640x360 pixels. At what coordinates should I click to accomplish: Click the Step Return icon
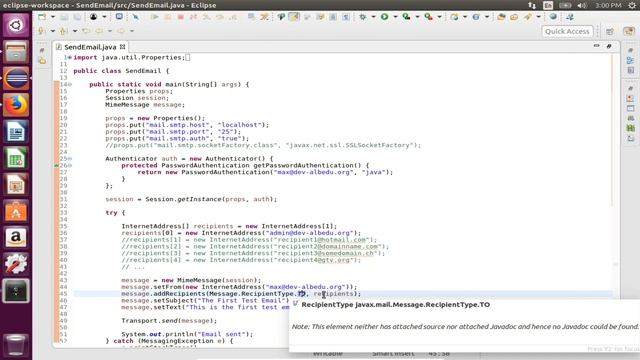(x=233, y=17)
